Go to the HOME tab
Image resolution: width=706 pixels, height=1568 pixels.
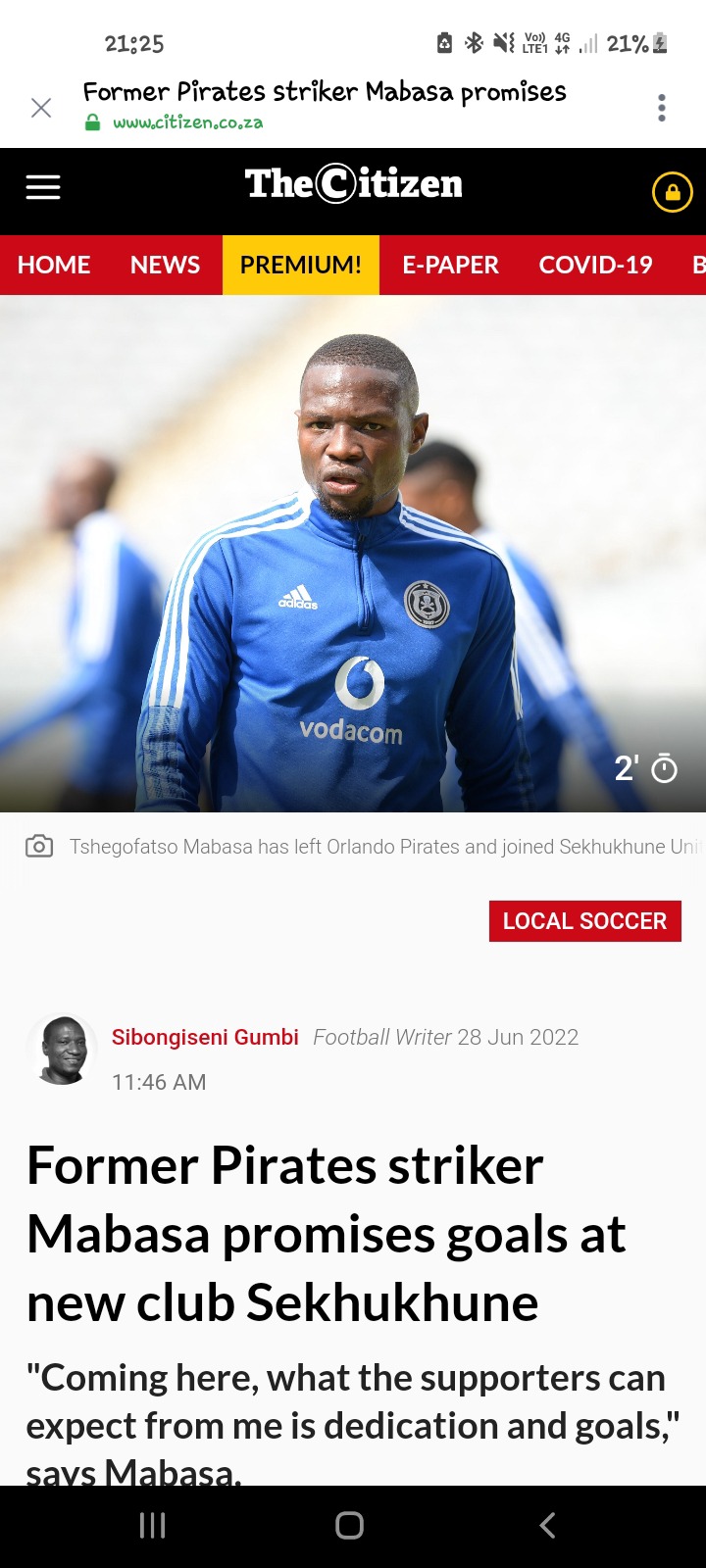pyautogui.click(x=54, y=265)
